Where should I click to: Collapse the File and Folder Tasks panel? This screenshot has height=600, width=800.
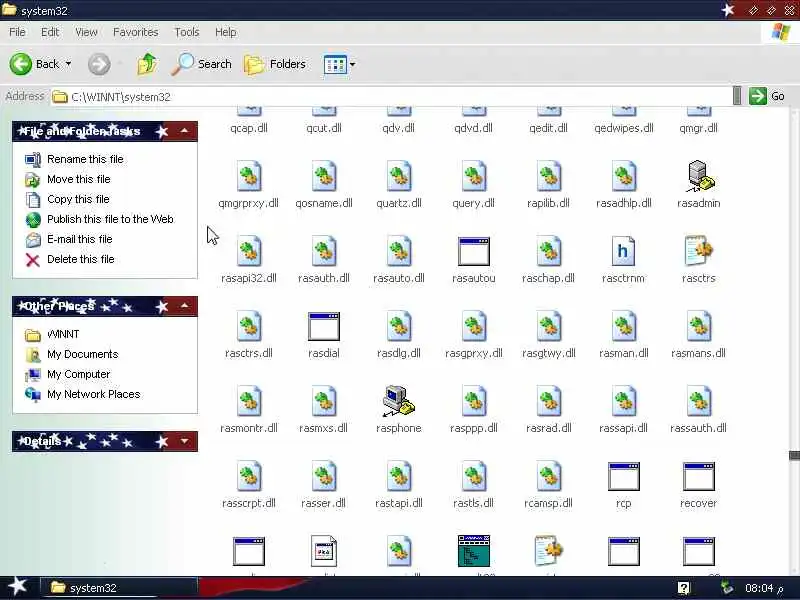click(x=184, y=132)
